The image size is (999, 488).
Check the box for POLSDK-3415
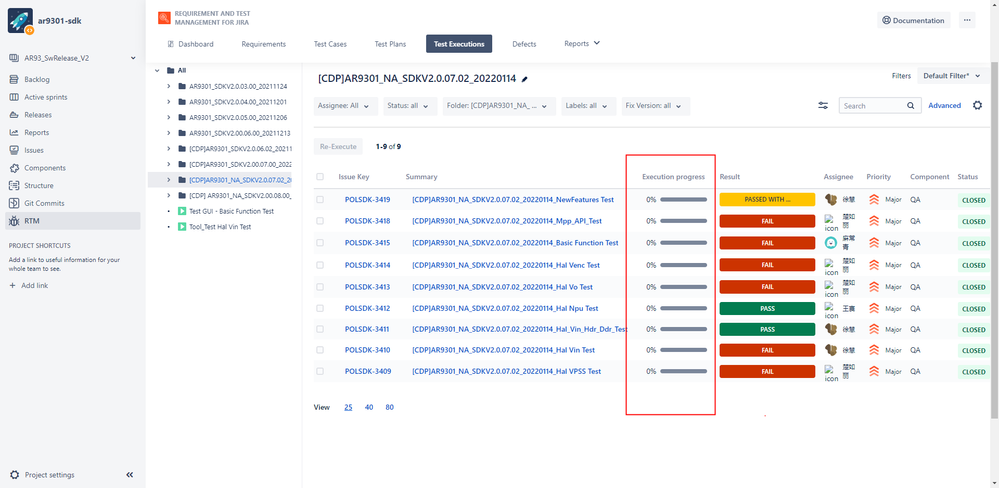(x=320, y=243)
